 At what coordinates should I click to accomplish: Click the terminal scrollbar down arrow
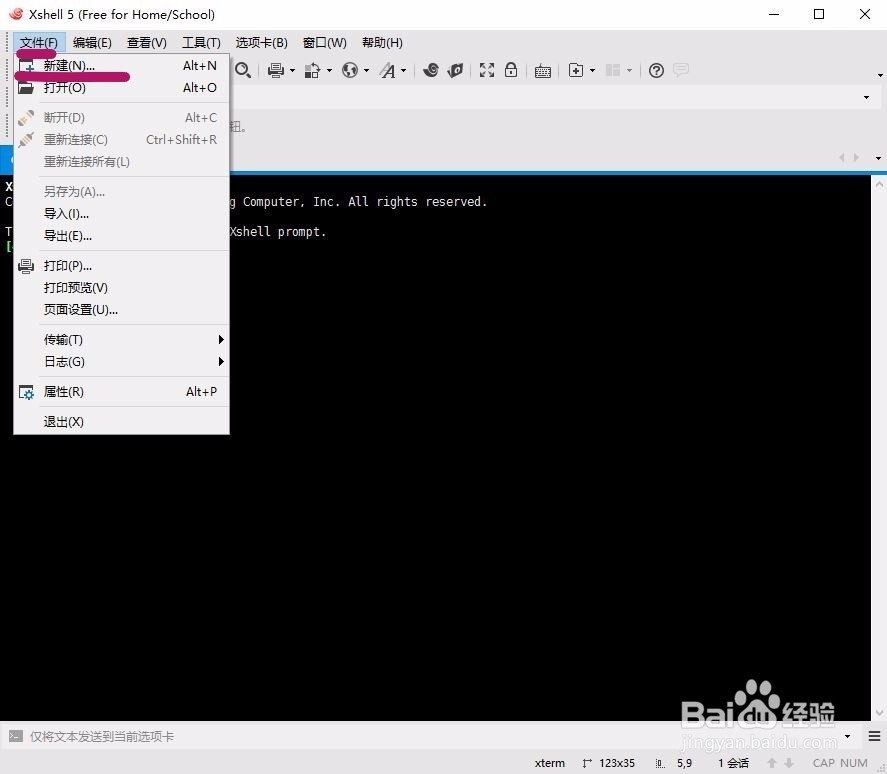pyautogui.click(x=879, y=712)
